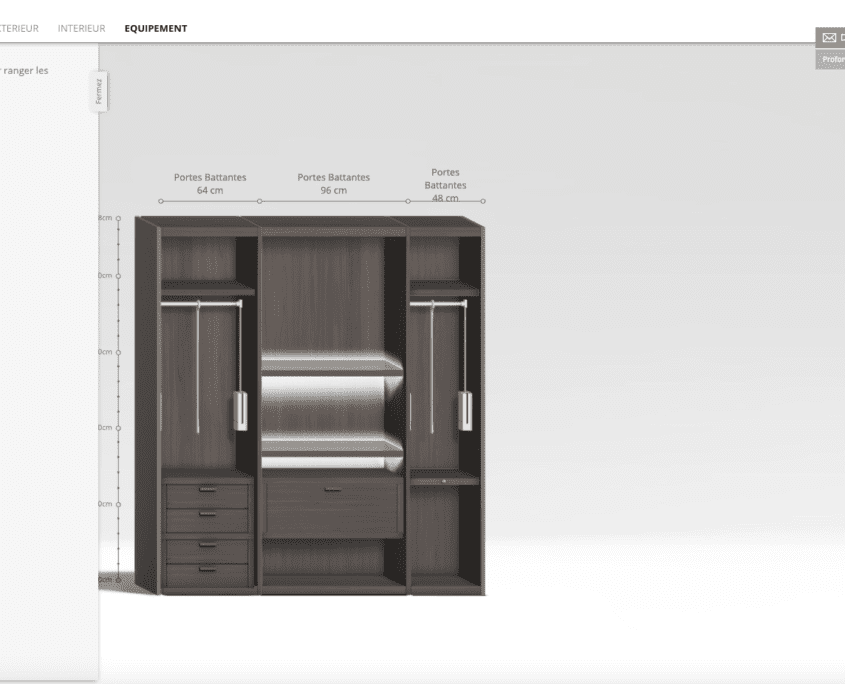Screen dimensions: 845x684
Task: Select the large drawer in center compartment
Action: click(333, 505)
